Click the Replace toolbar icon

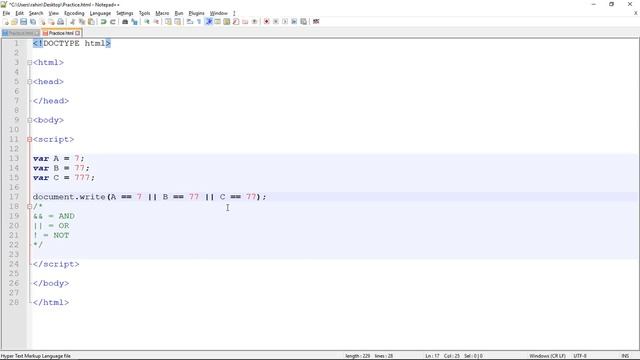134,22
